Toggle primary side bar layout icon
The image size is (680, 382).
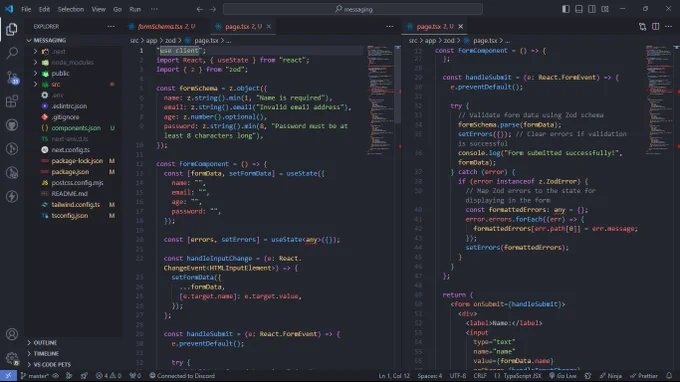tap(566, 9)
